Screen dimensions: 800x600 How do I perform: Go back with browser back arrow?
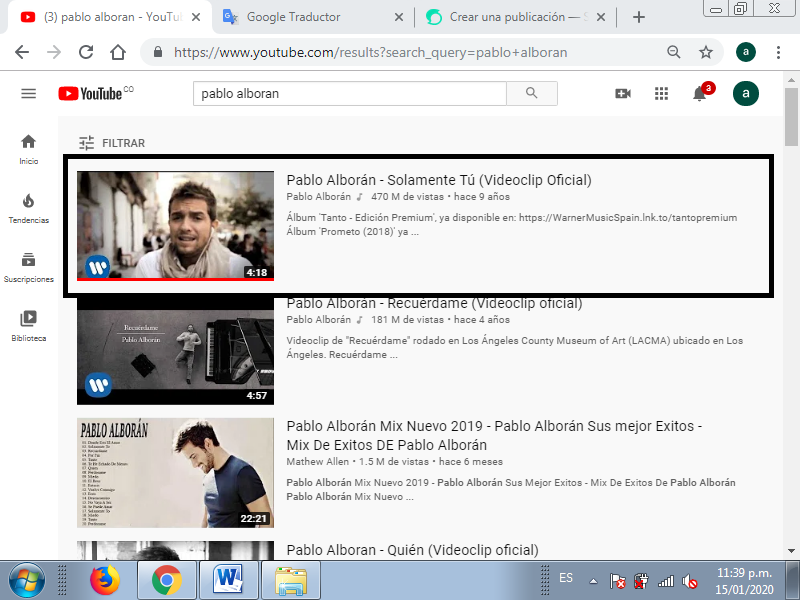pos(22,52)
